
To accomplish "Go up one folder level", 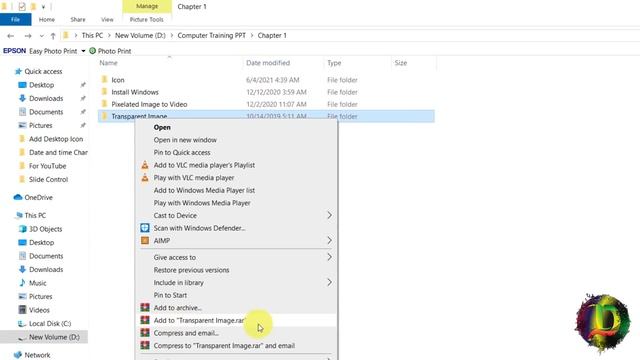I will coord(53,36).
